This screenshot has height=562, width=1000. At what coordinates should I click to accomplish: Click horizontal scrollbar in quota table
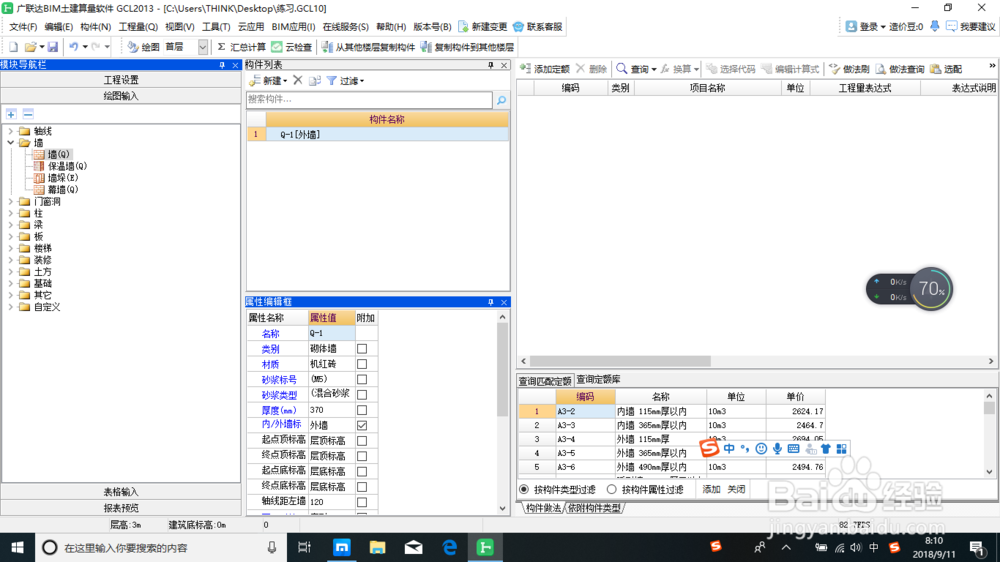[621, 361]
